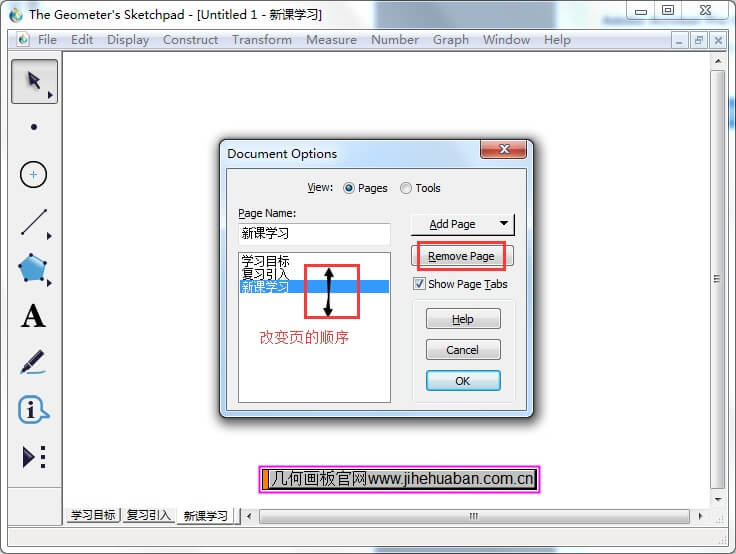Screen dimensions: 736x554
Task: Select the Point tool
Action: pos(34,127)
